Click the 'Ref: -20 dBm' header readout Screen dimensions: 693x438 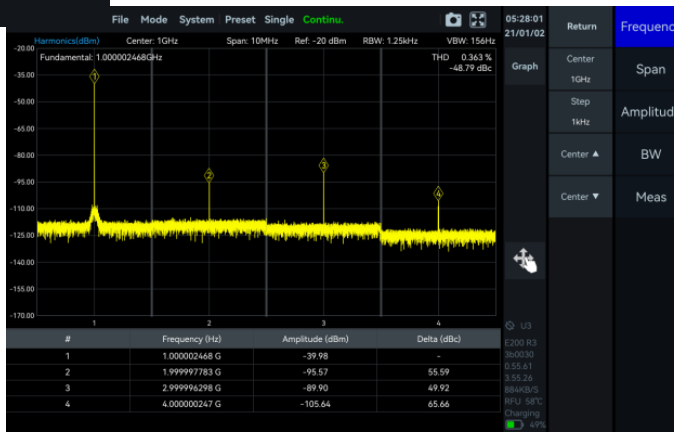point(320,41)
